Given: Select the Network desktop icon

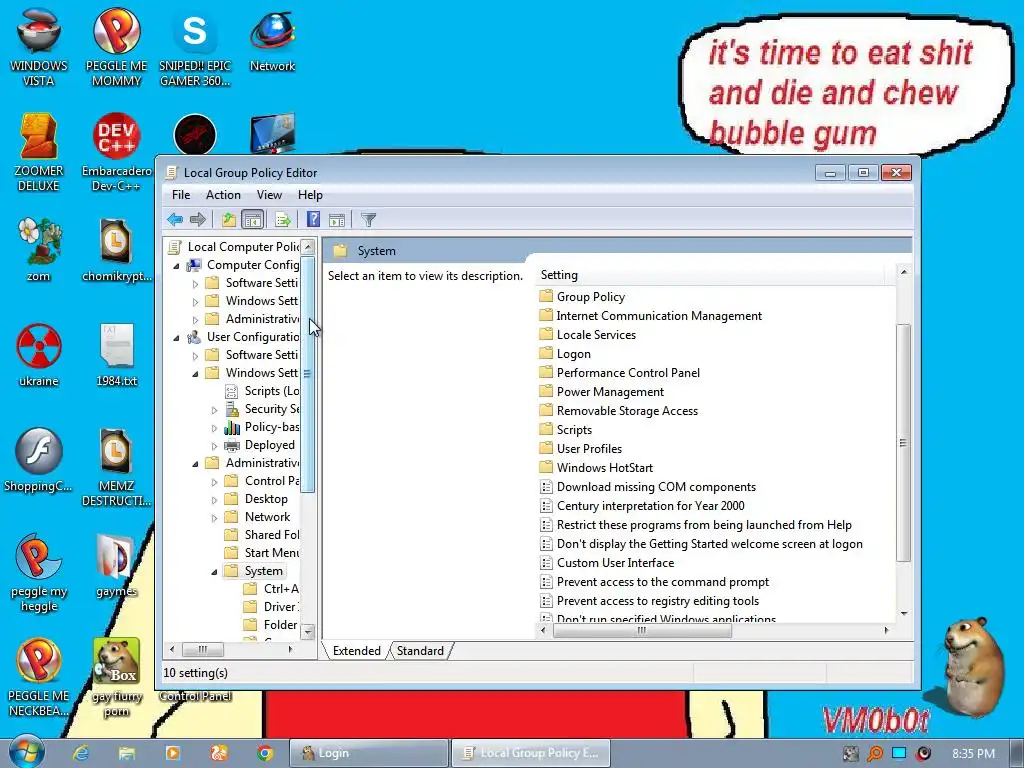Looking at the screenshot, I should click(272, 40).
